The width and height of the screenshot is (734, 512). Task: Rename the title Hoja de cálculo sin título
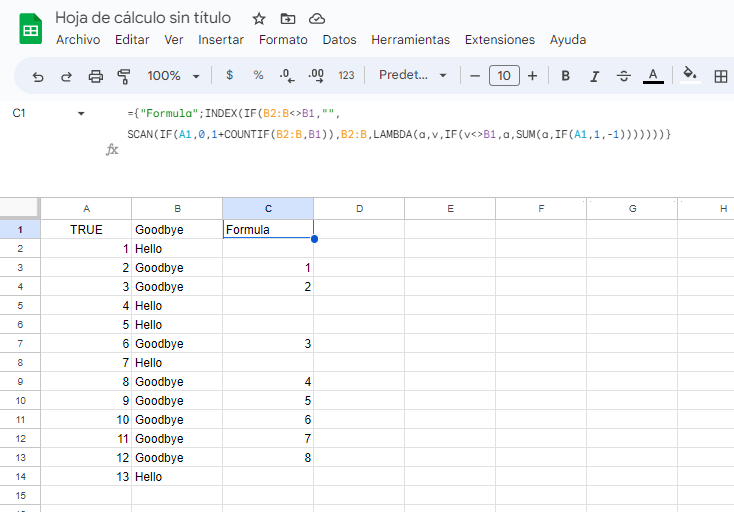pyautogui.click(x=143, y=18)
